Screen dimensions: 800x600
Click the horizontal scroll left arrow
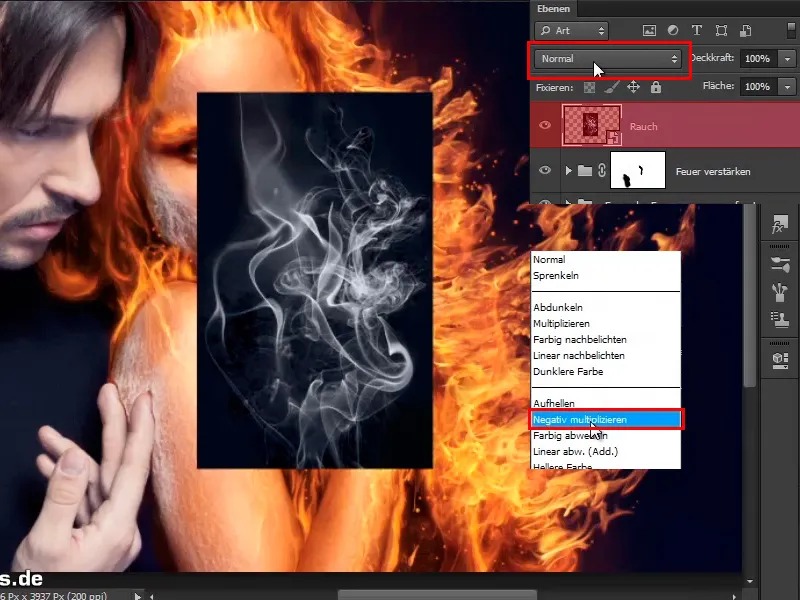pyautogui.click(x=152, y=595)
